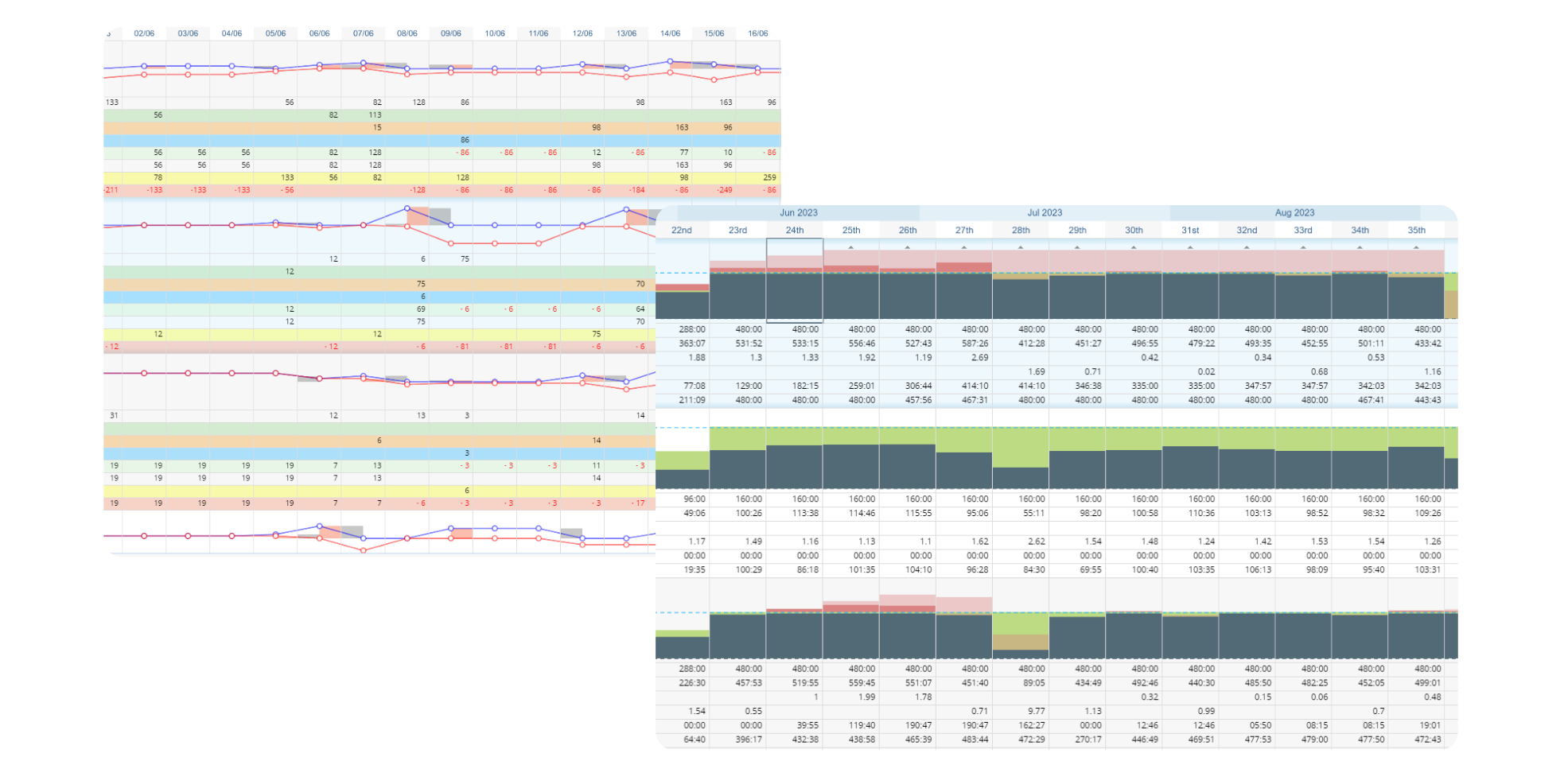Click the up arrow in the 28th week column

pyautogui.click(x=1021, y=247)
